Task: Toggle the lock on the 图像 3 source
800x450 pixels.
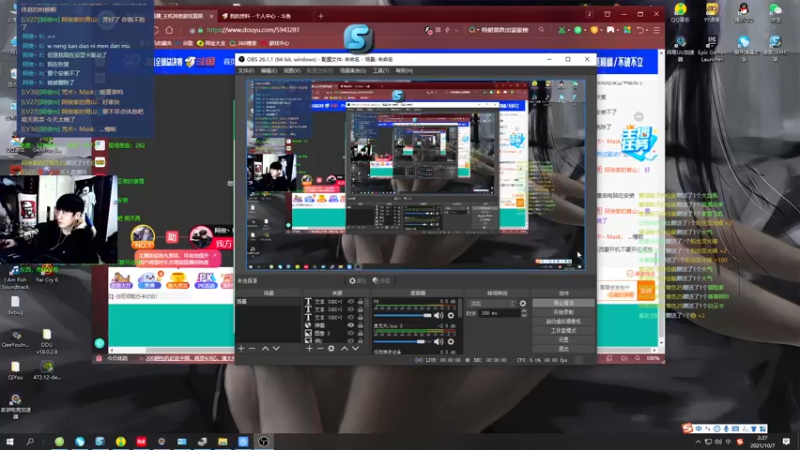Action: (360, 333)
